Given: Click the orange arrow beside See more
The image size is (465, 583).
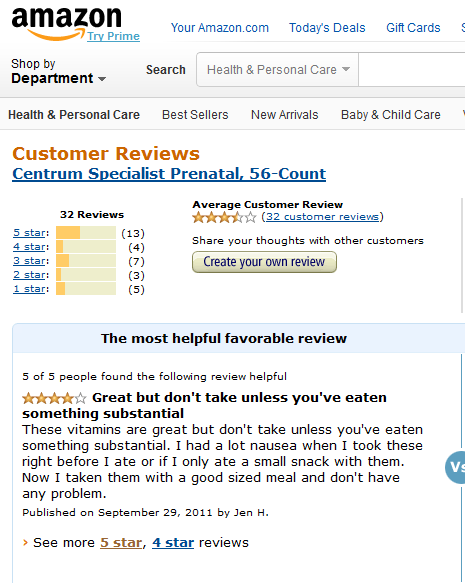Looking at the screenshot, I should [x=25, y=542].
